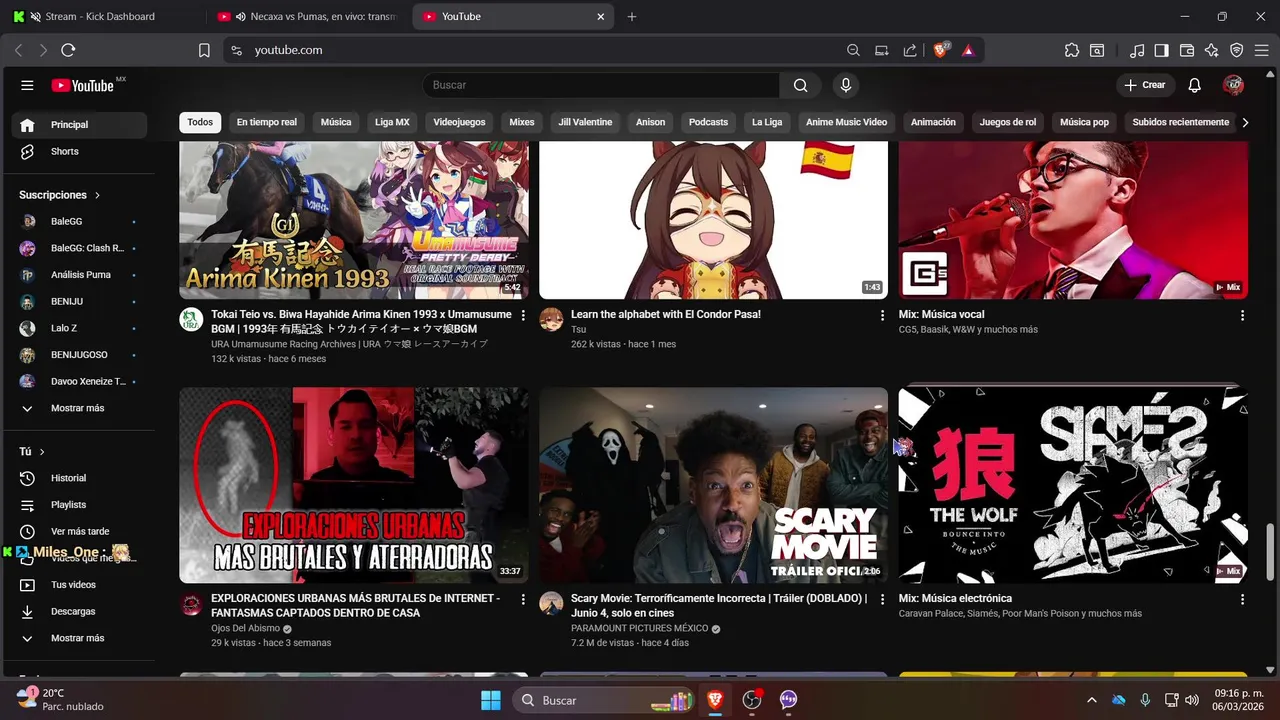Open Paramount Pictures México channel avatar
The height and width of the screenshot is (720, 1280).
[x=551, y=603]
